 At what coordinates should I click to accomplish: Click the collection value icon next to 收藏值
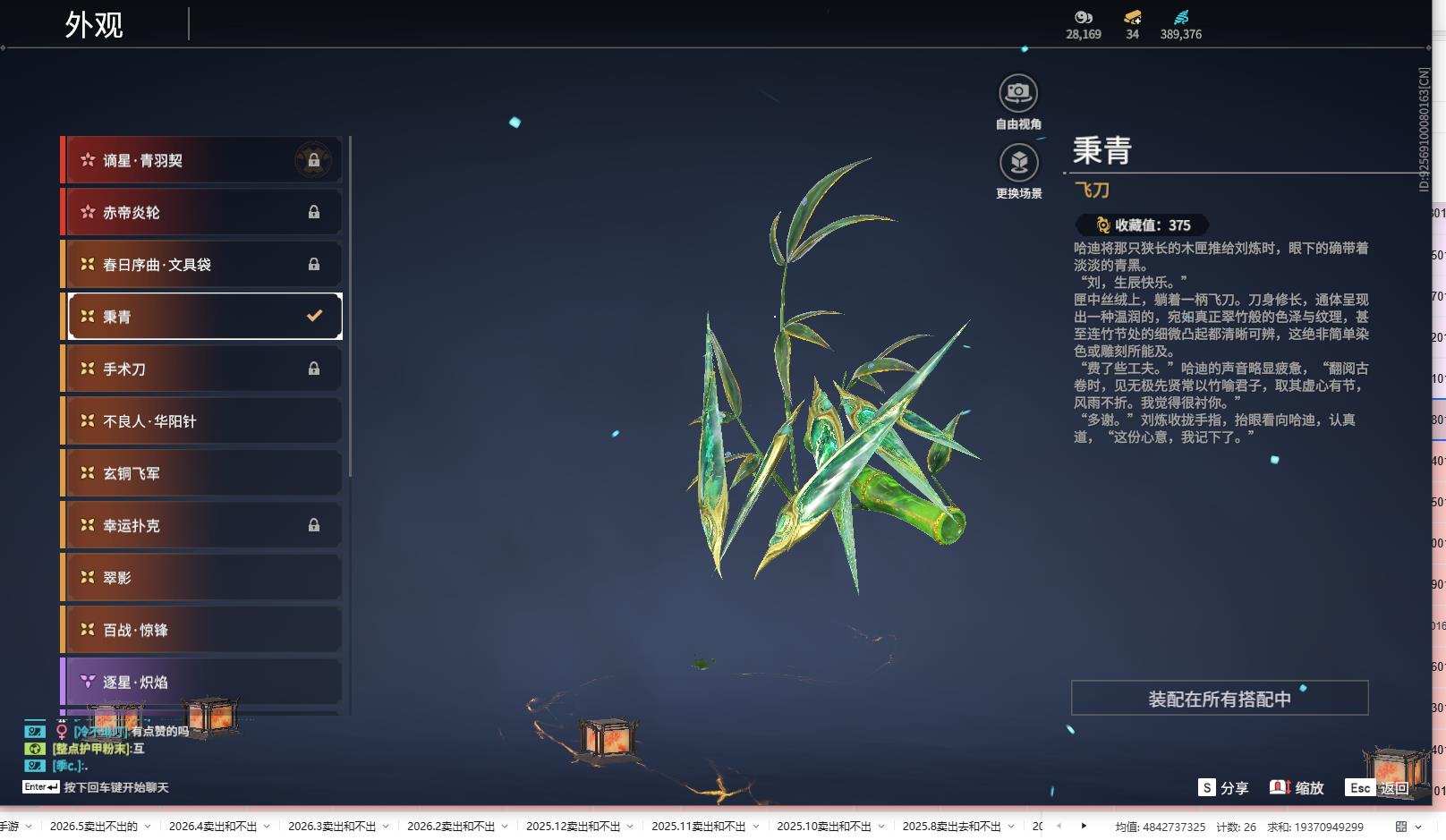[1103, 225]
